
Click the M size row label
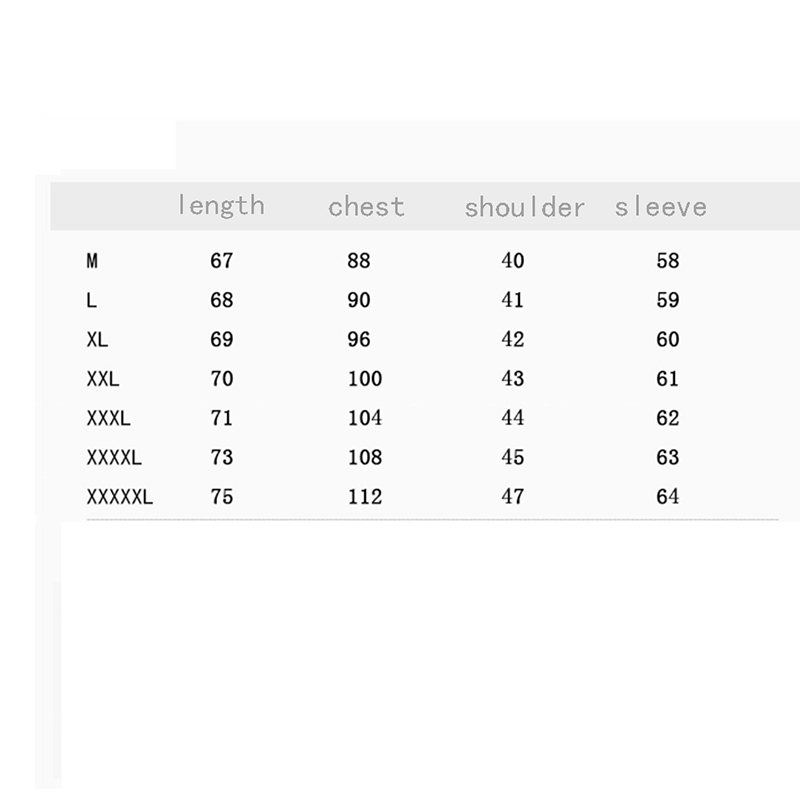(x=93, y=261)
